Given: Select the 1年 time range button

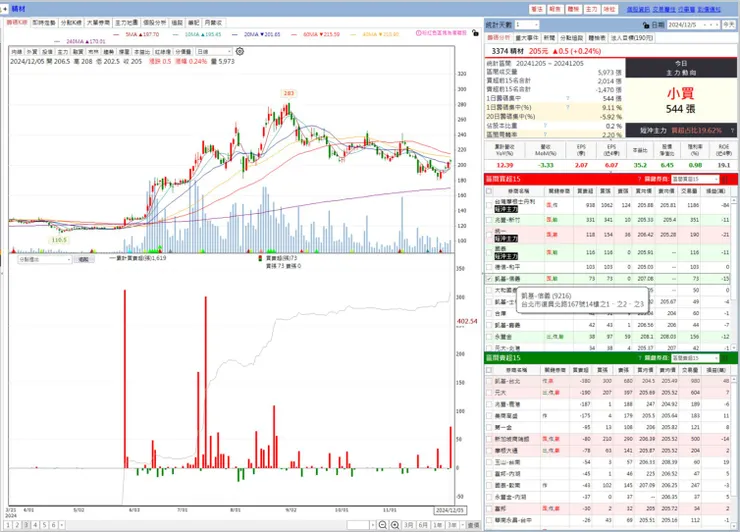Looking at the screenshot, I should (x=437, y=525).
